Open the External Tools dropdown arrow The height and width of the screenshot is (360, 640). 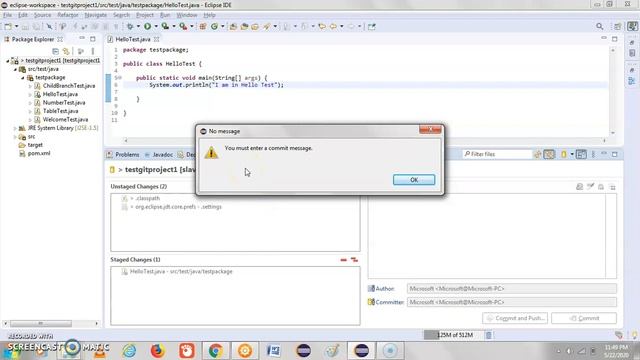[191, 27]
